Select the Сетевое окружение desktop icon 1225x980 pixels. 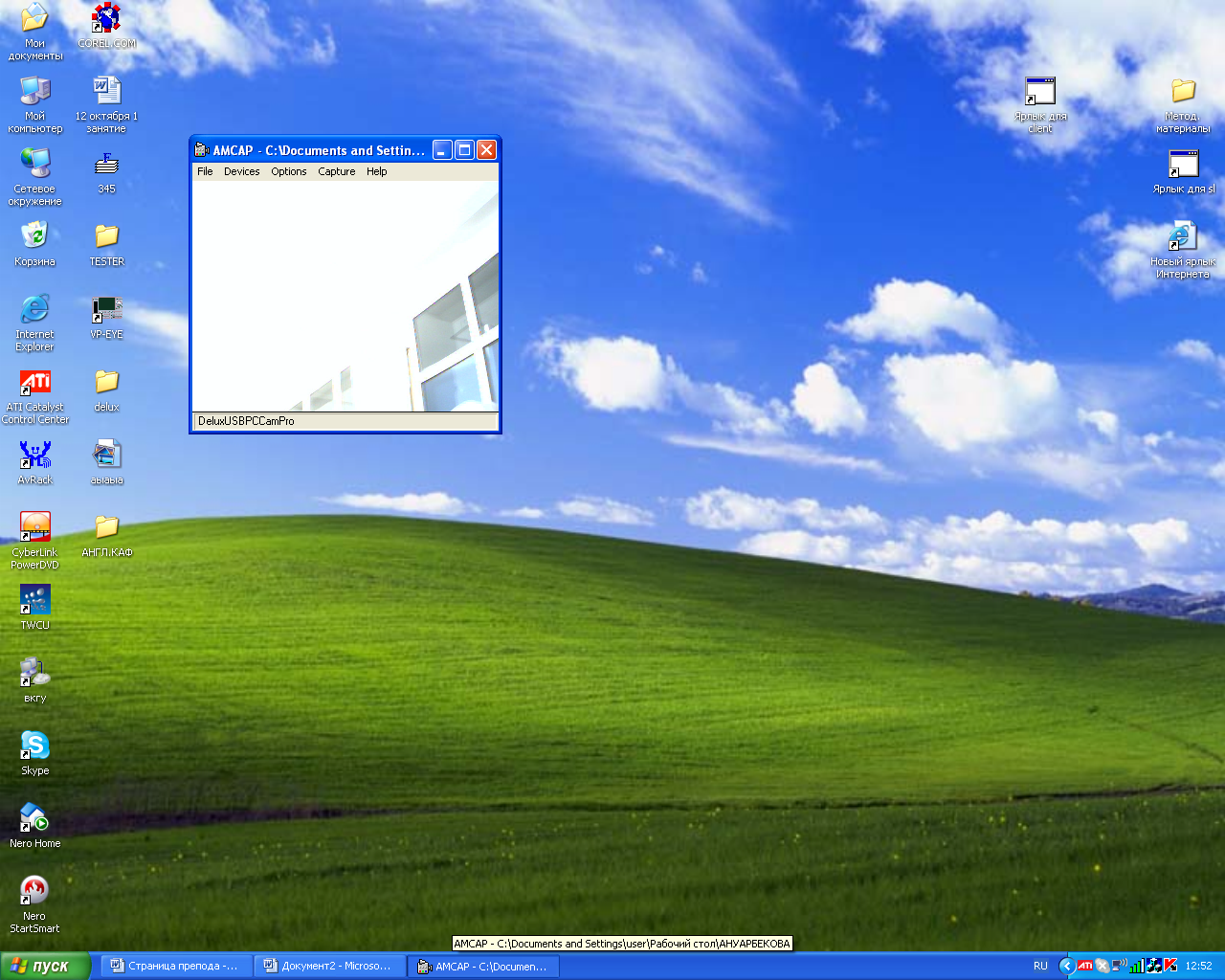(x=35, y=177)
